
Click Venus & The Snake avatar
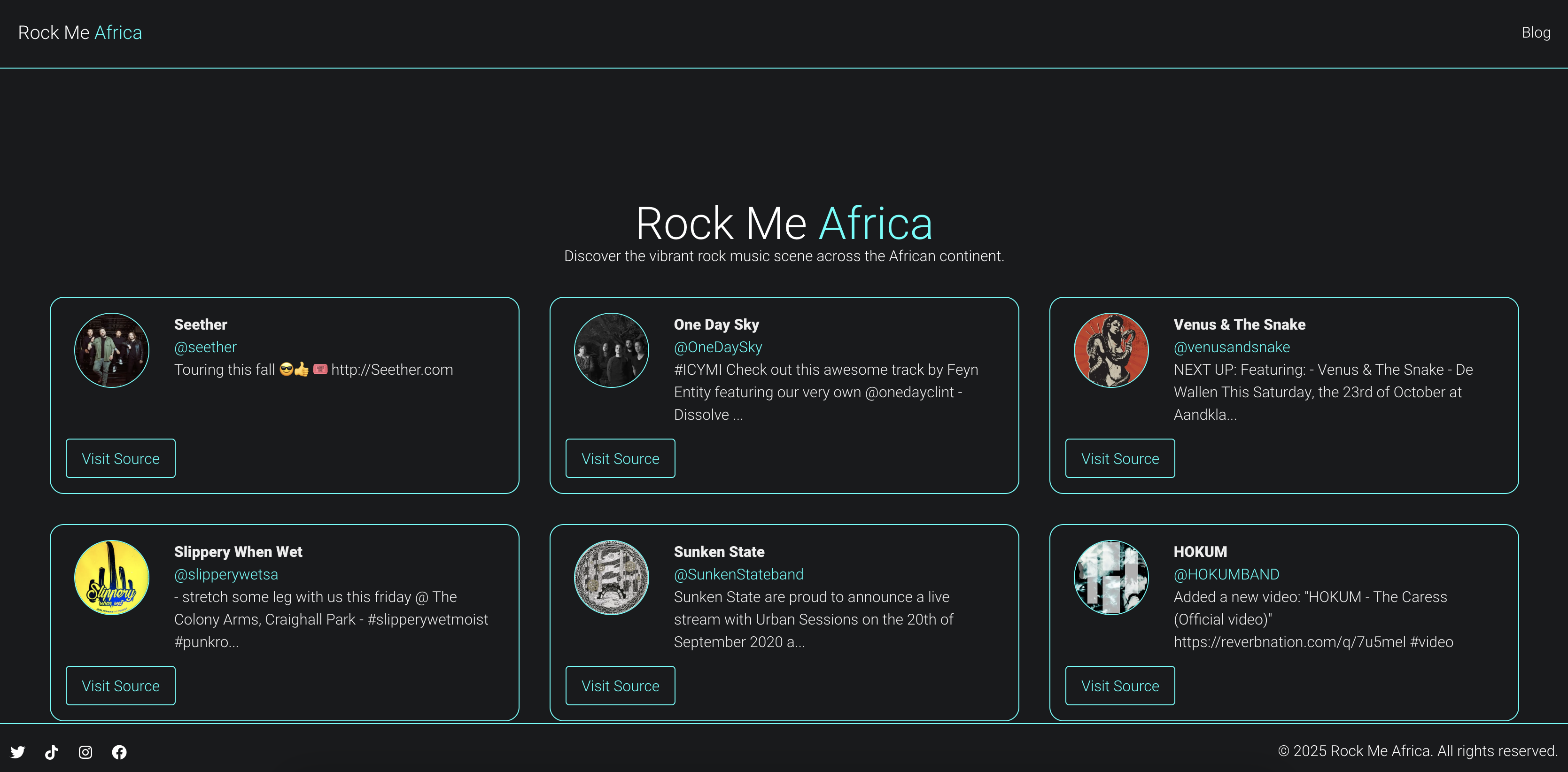coord(1111,350)
